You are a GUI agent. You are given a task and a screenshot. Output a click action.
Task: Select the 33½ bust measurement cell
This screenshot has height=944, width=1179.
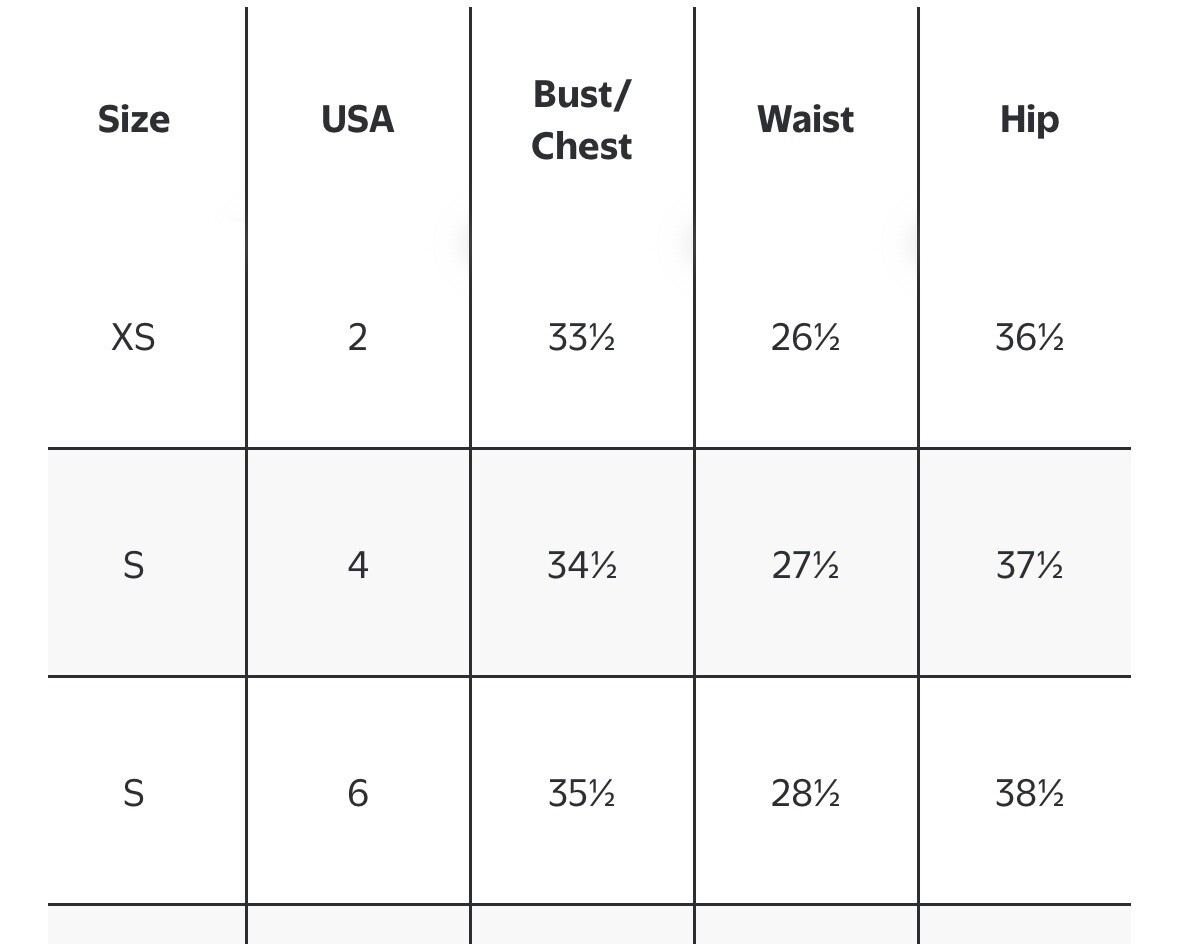click(x=582, y=337)
